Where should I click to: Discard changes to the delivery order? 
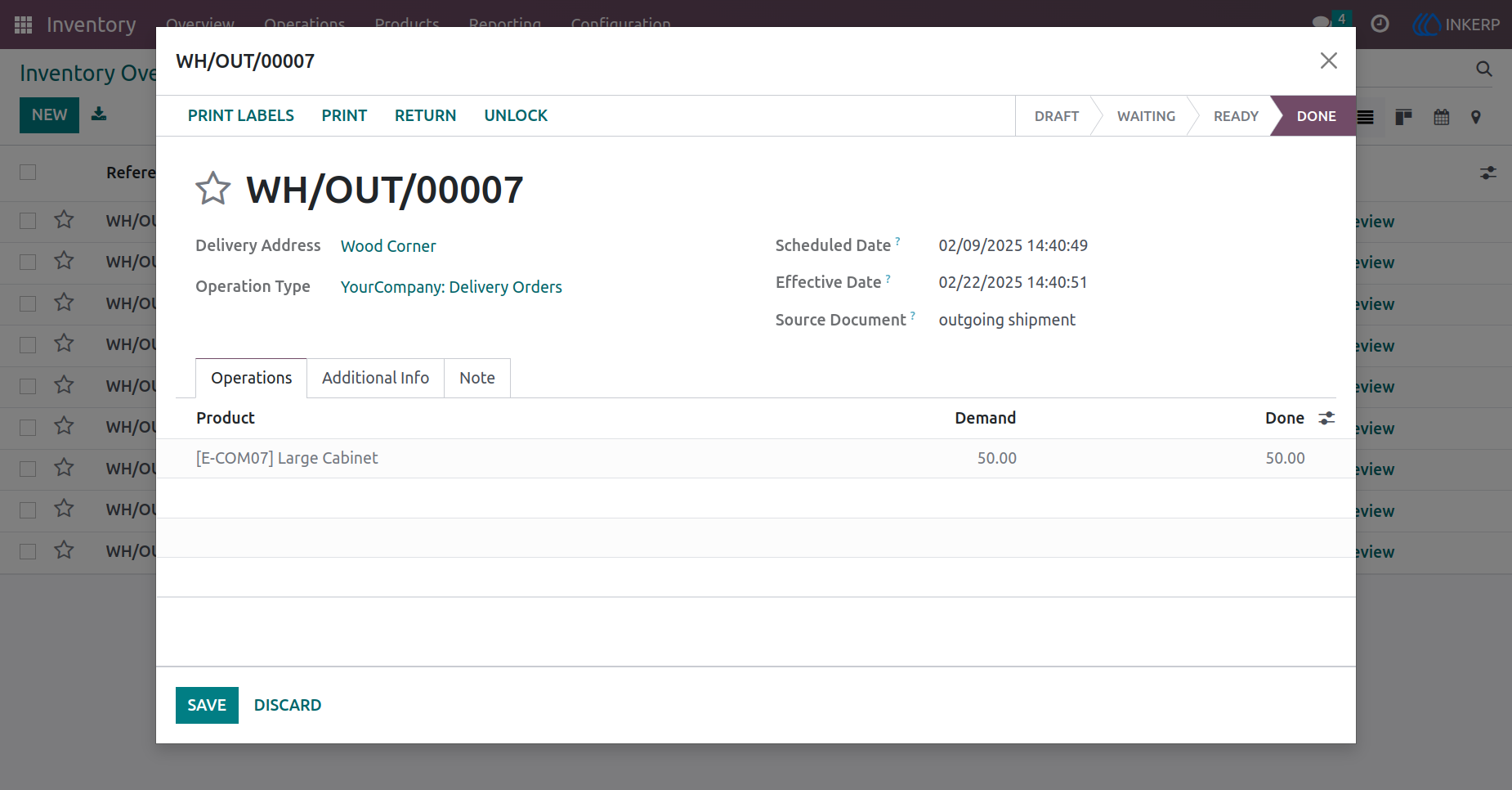point(288,705)
